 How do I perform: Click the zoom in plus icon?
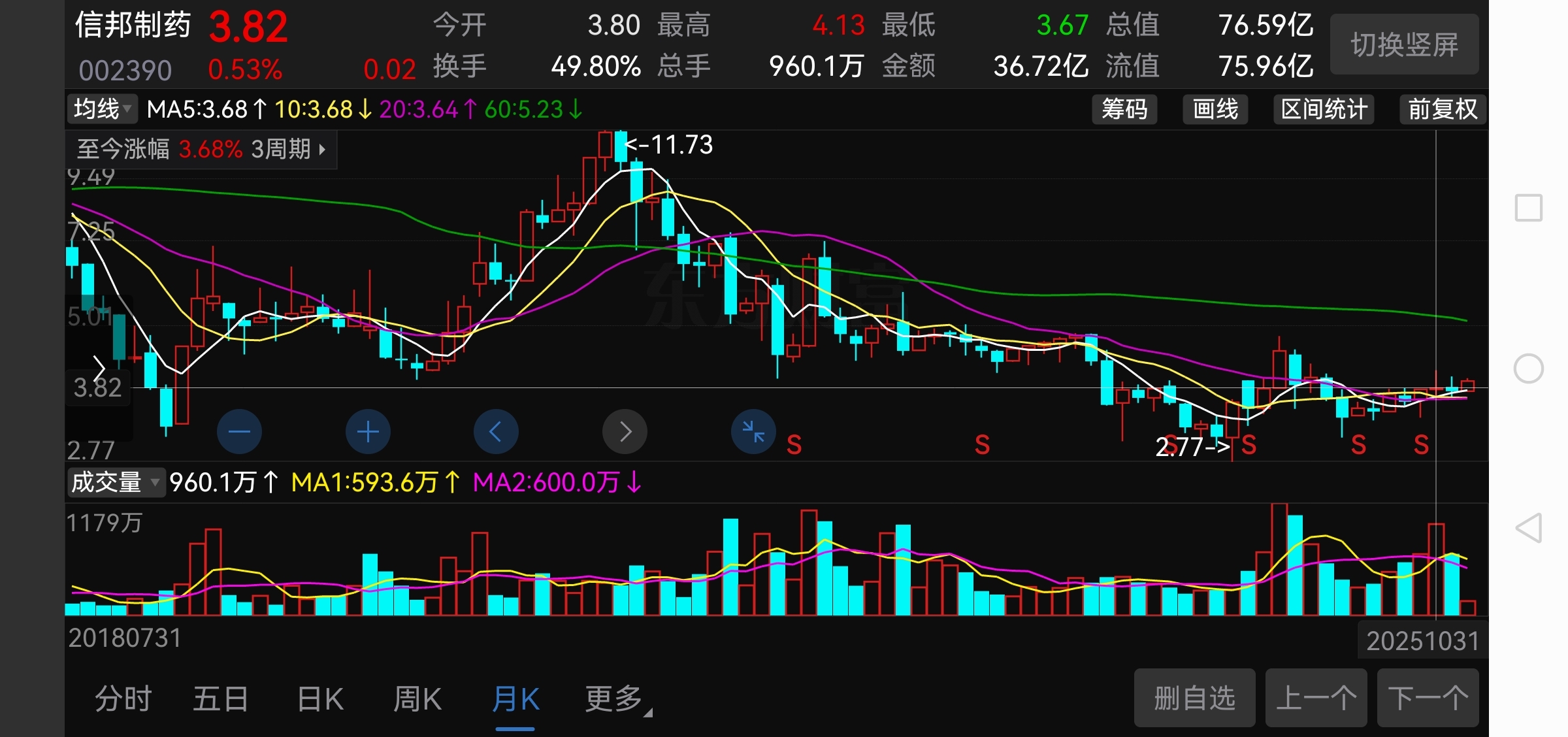point(368,432)
